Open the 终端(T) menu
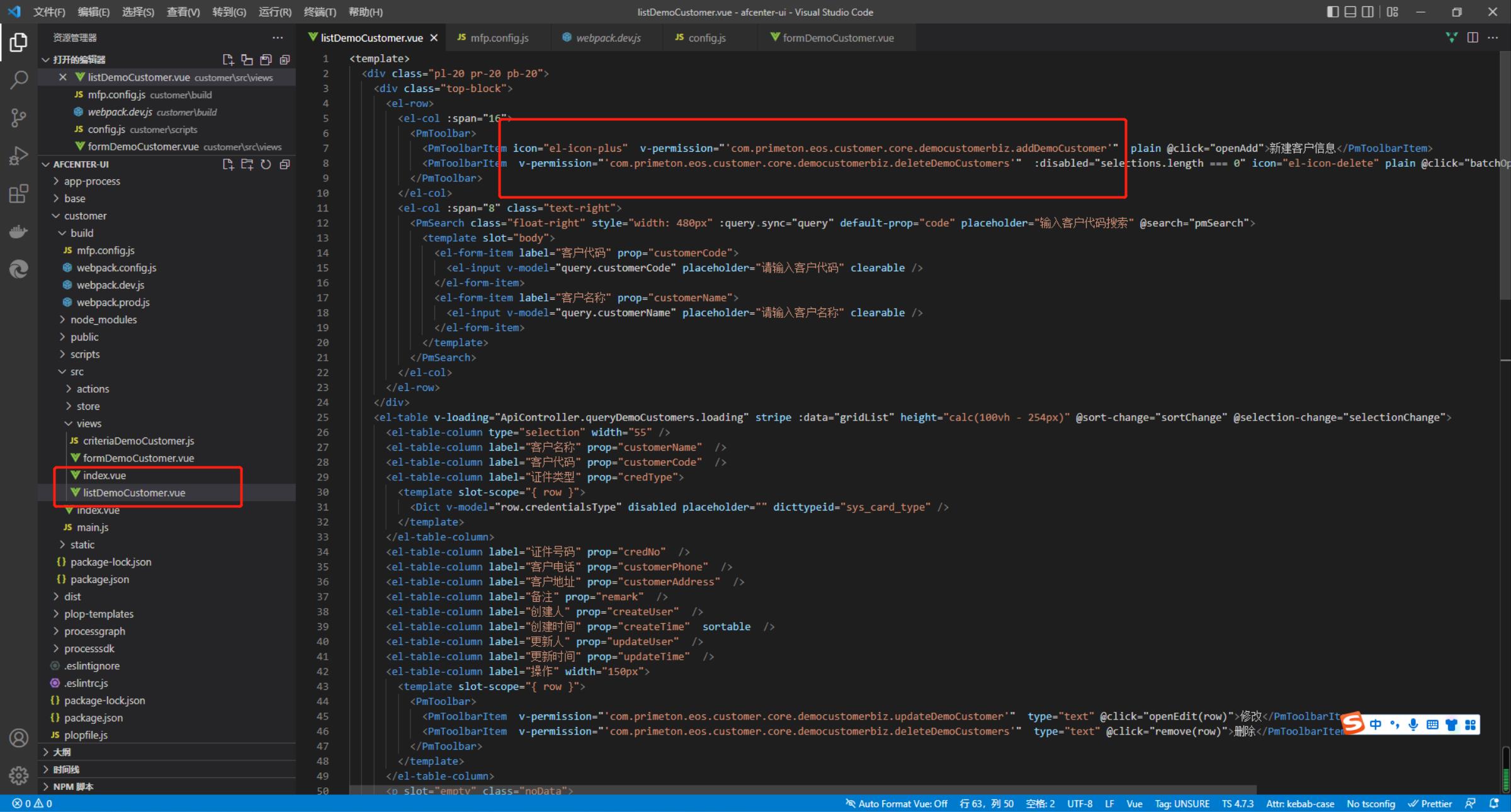1511x812 pixels. [320, 12]
